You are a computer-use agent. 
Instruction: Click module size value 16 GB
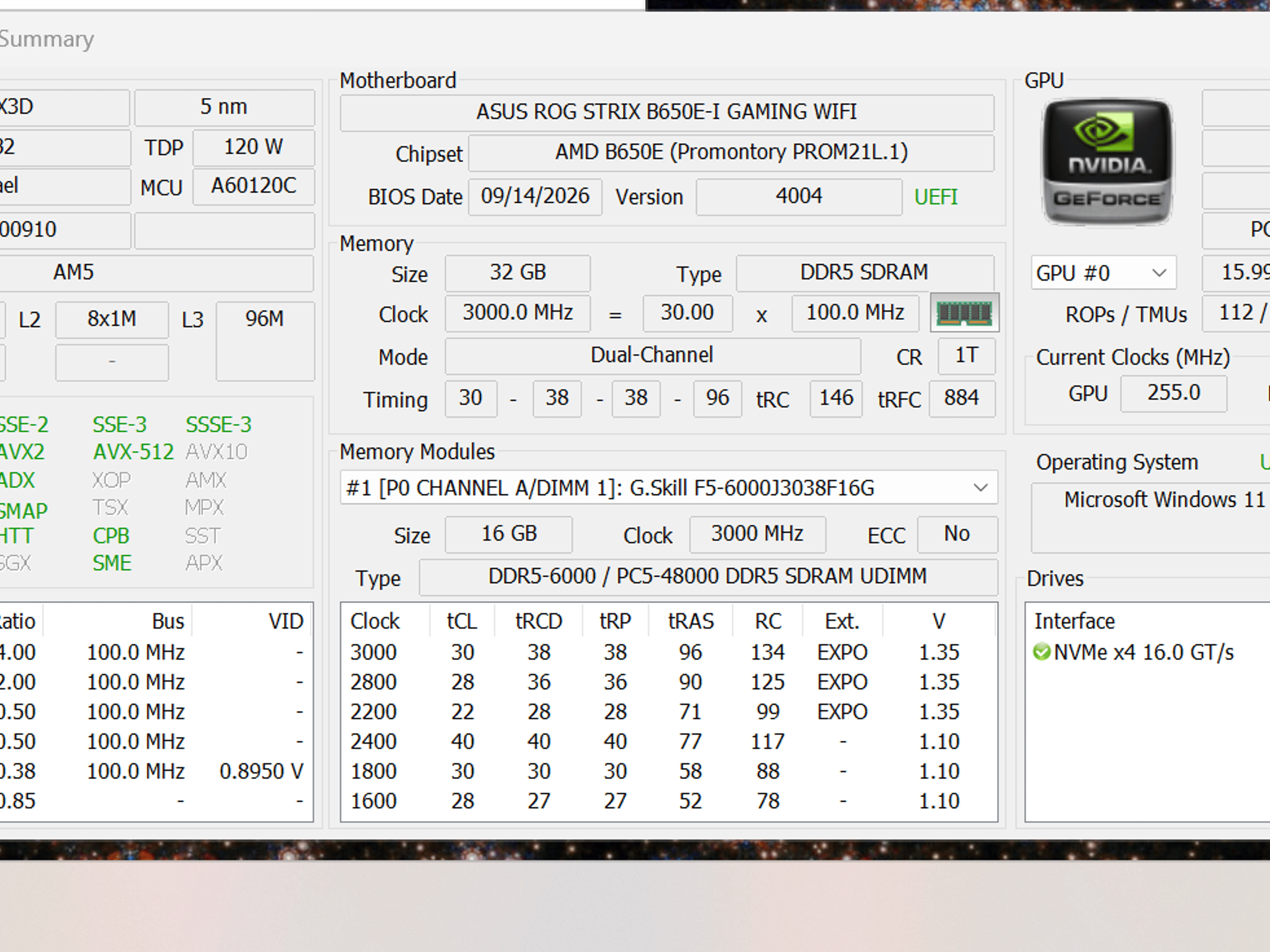point(509,534)
